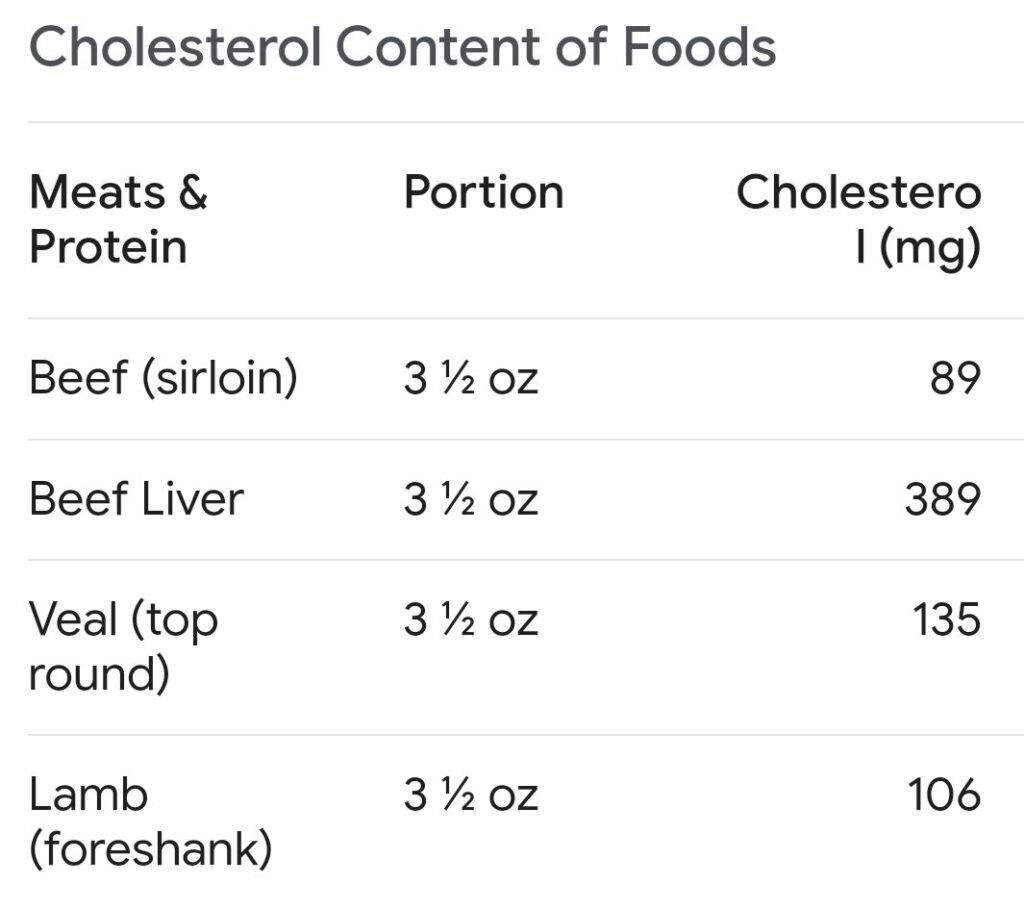This screenshot has height=909, width=1024.
Task: Click the cholesterol value 89
Action: [x=954, y=379]
